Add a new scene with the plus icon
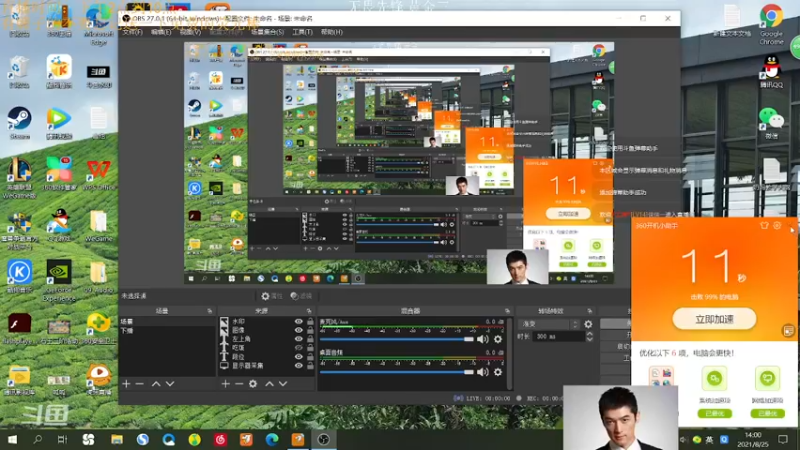The width and height of the screenshot is (800, 450). click(x=126, y=384)
